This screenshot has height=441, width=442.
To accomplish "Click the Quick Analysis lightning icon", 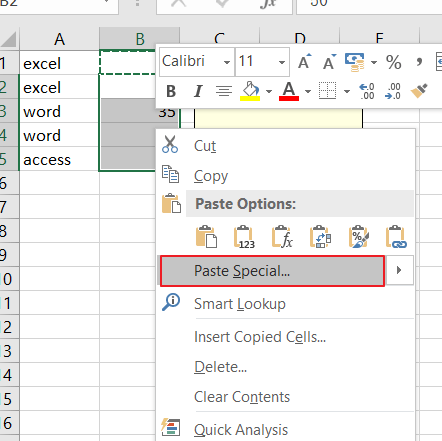I will click(171, 427).
